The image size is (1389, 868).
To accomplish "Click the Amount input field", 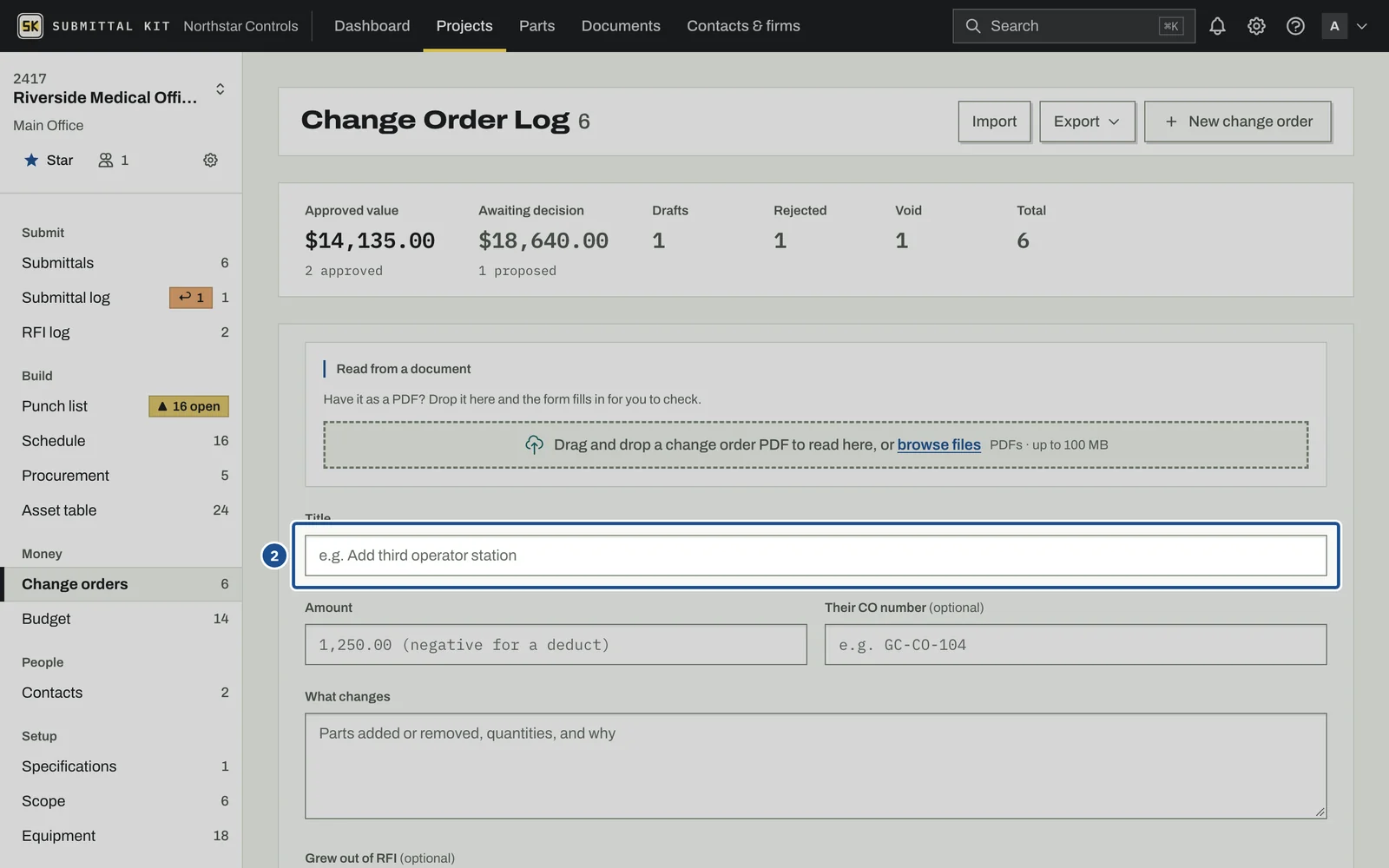I will 556,645.
